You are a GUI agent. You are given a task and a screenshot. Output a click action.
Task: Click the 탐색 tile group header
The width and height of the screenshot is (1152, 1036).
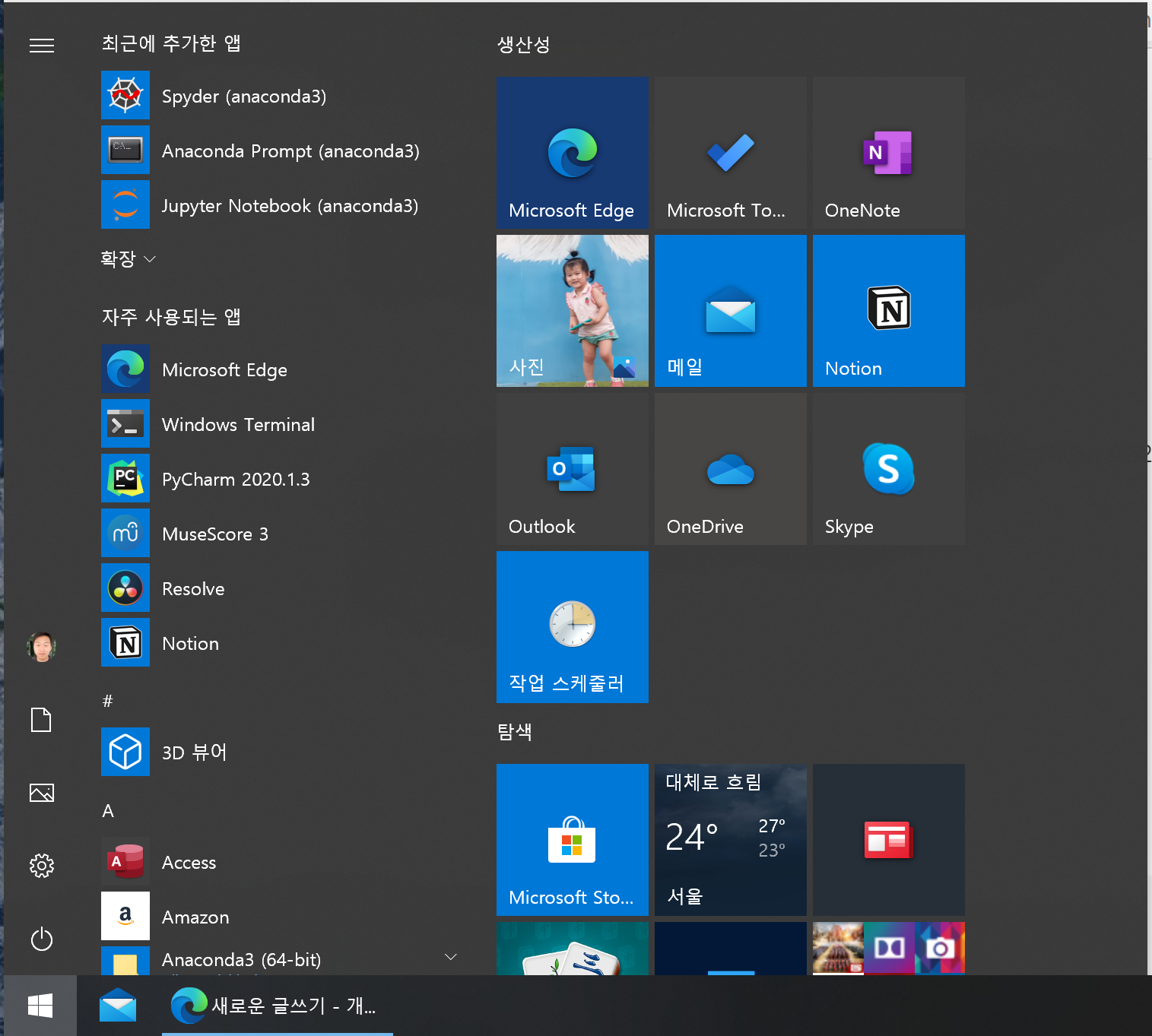click(x=515, y=732)
